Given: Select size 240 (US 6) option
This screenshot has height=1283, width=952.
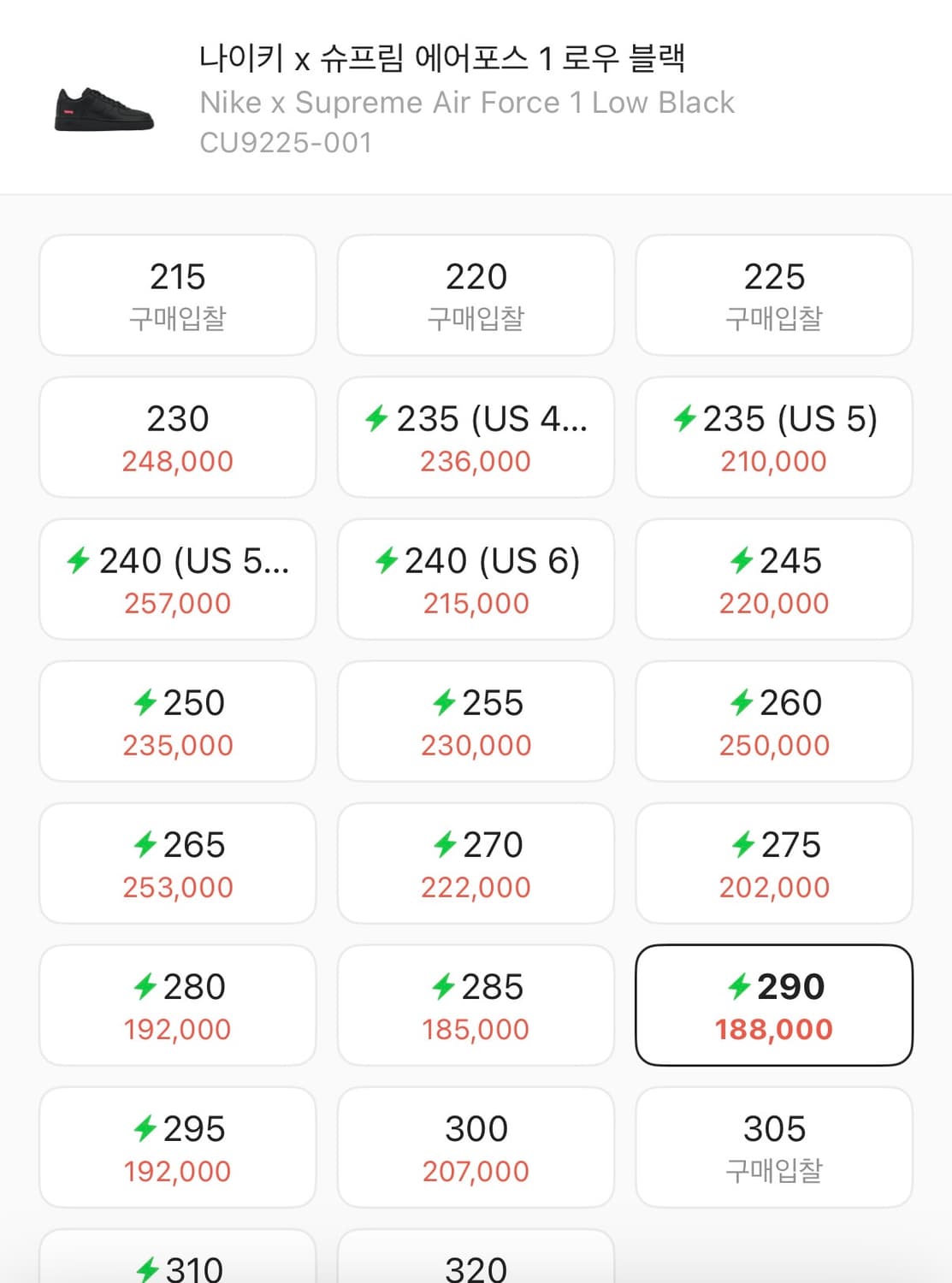Looking at the screenshot, I should [476, 579].
